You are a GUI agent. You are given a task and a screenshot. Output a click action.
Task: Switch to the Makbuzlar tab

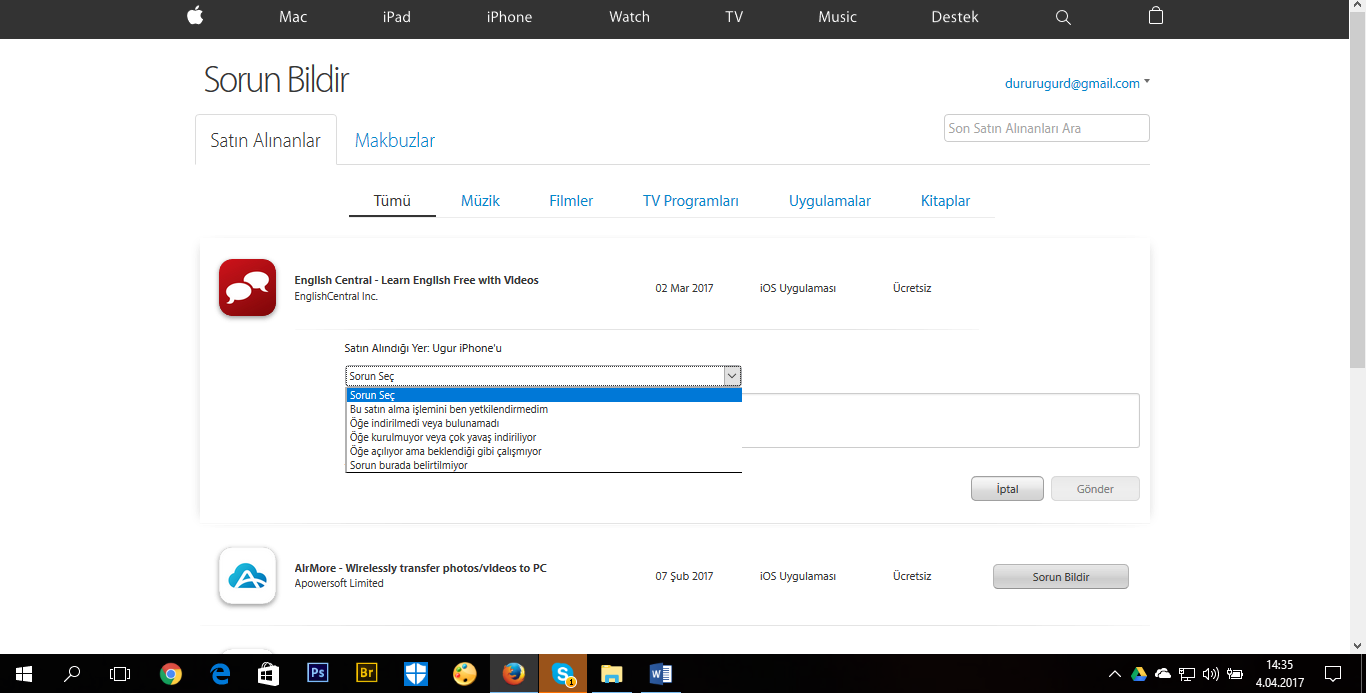[395, 141]
